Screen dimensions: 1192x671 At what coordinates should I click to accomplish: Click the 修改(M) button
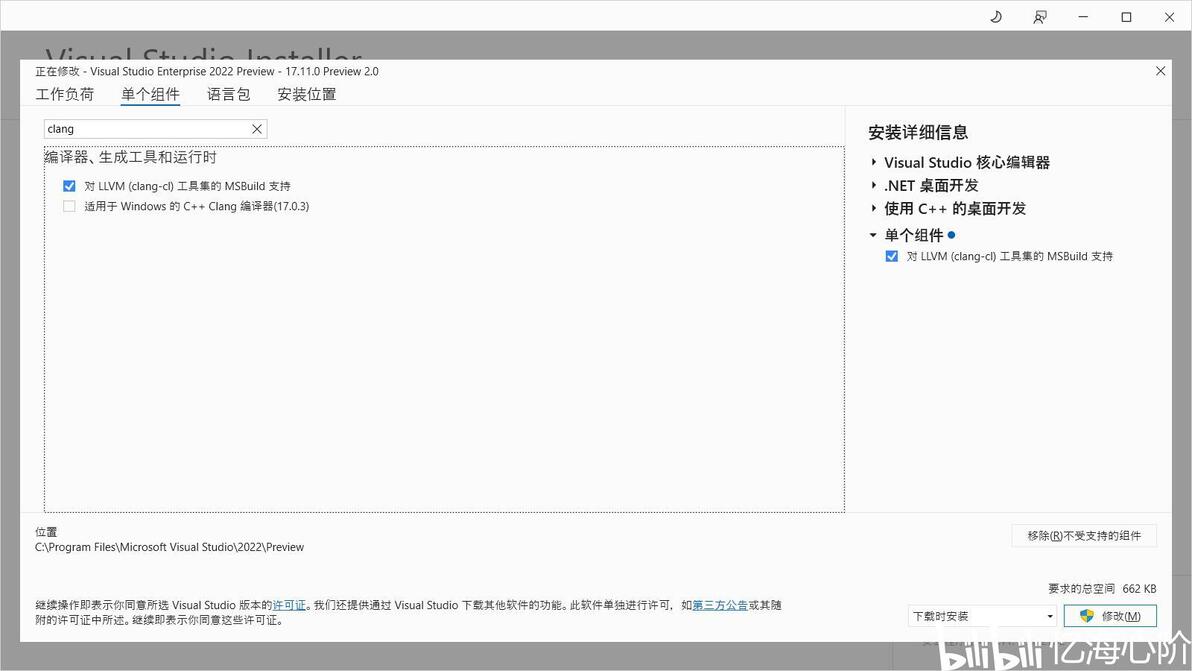pos(1110,616)
